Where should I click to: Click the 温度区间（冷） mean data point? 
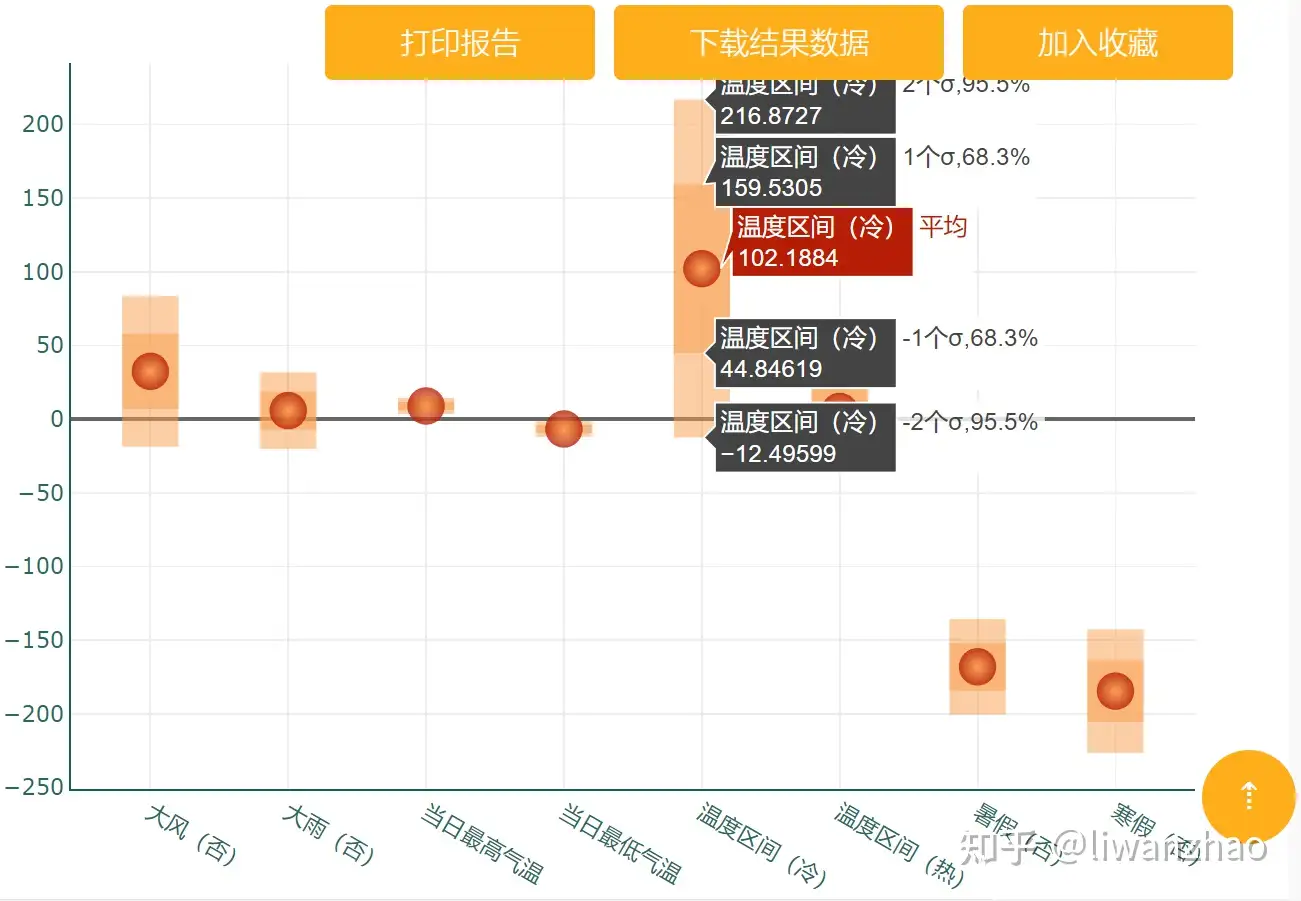click(x=701, y=268)
